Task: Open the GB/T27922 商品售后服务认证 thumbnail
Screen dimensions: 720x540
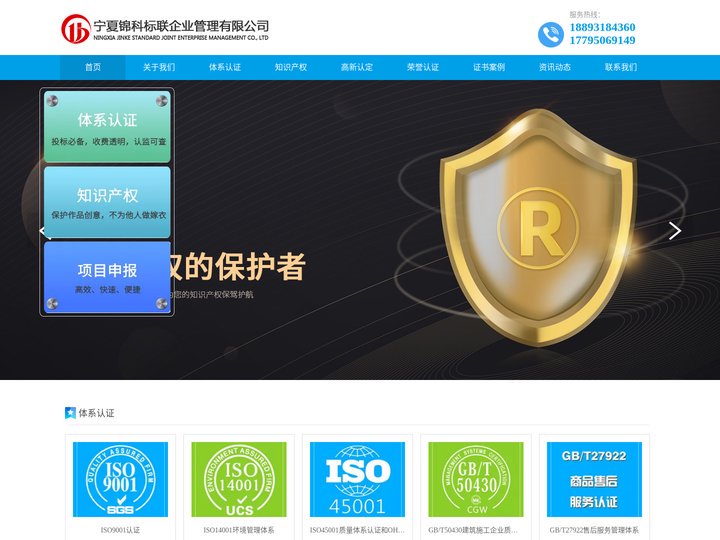Action: click(x=594, y=479)
